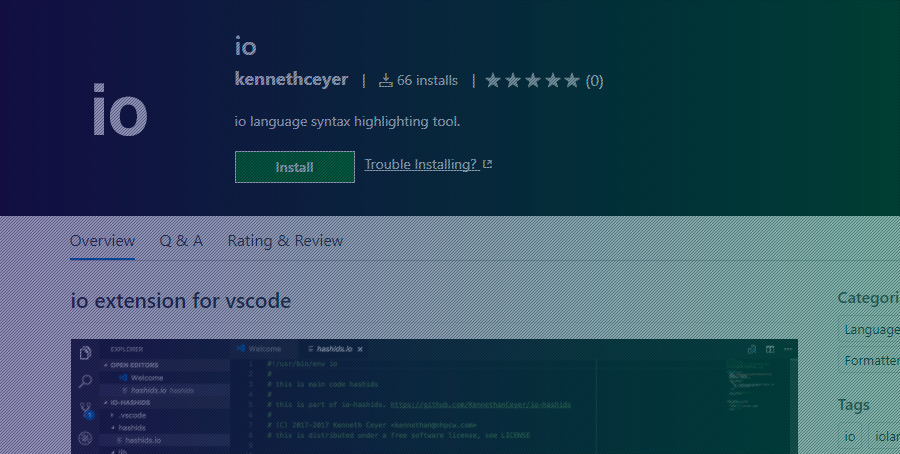Switch to the Q & A tab
This screenshot has width=900, height=454.
181,240
